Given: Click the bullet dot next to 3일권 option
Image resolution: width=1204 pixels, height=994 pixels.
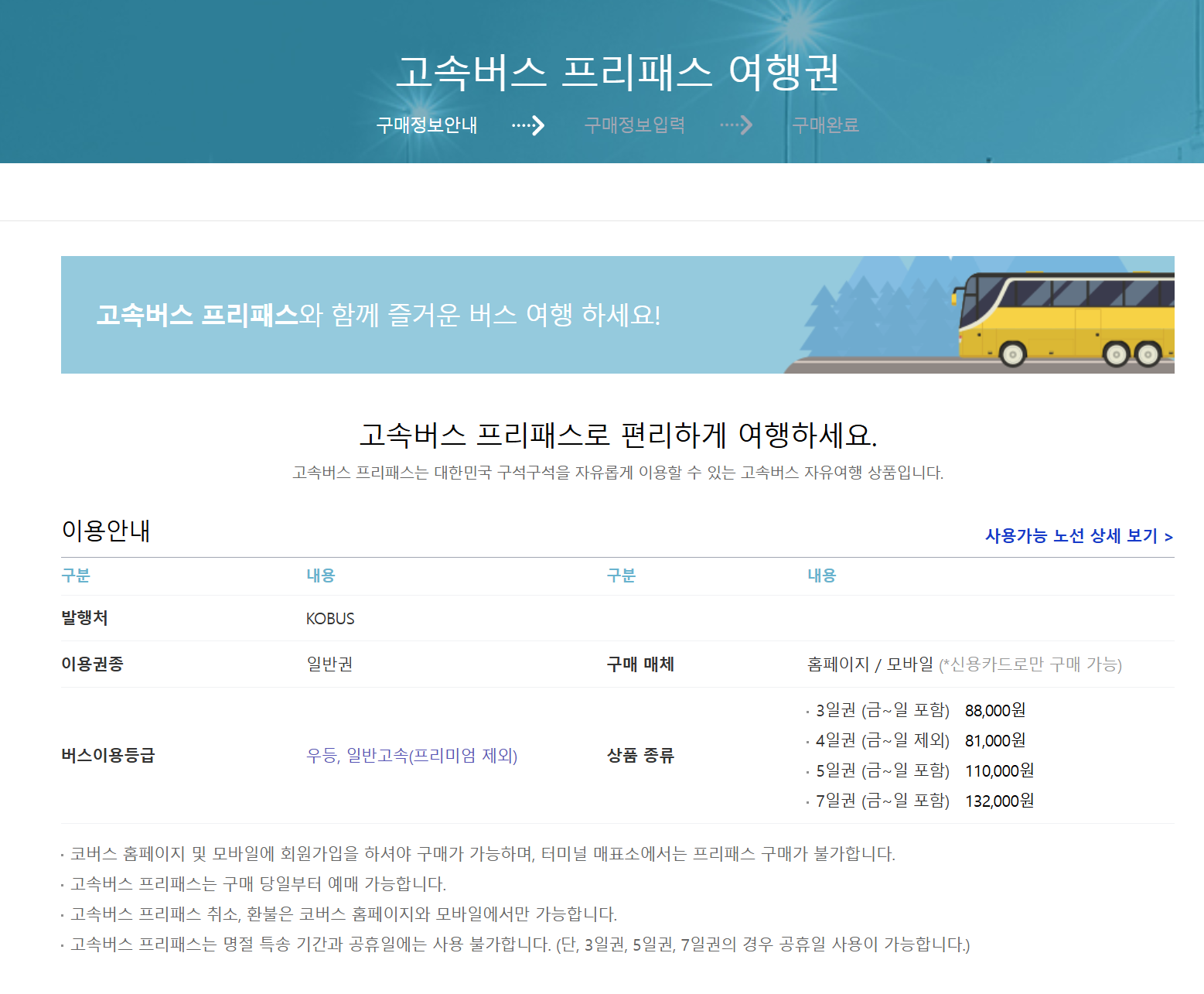Looking at the screenshot, I should 807,711.
